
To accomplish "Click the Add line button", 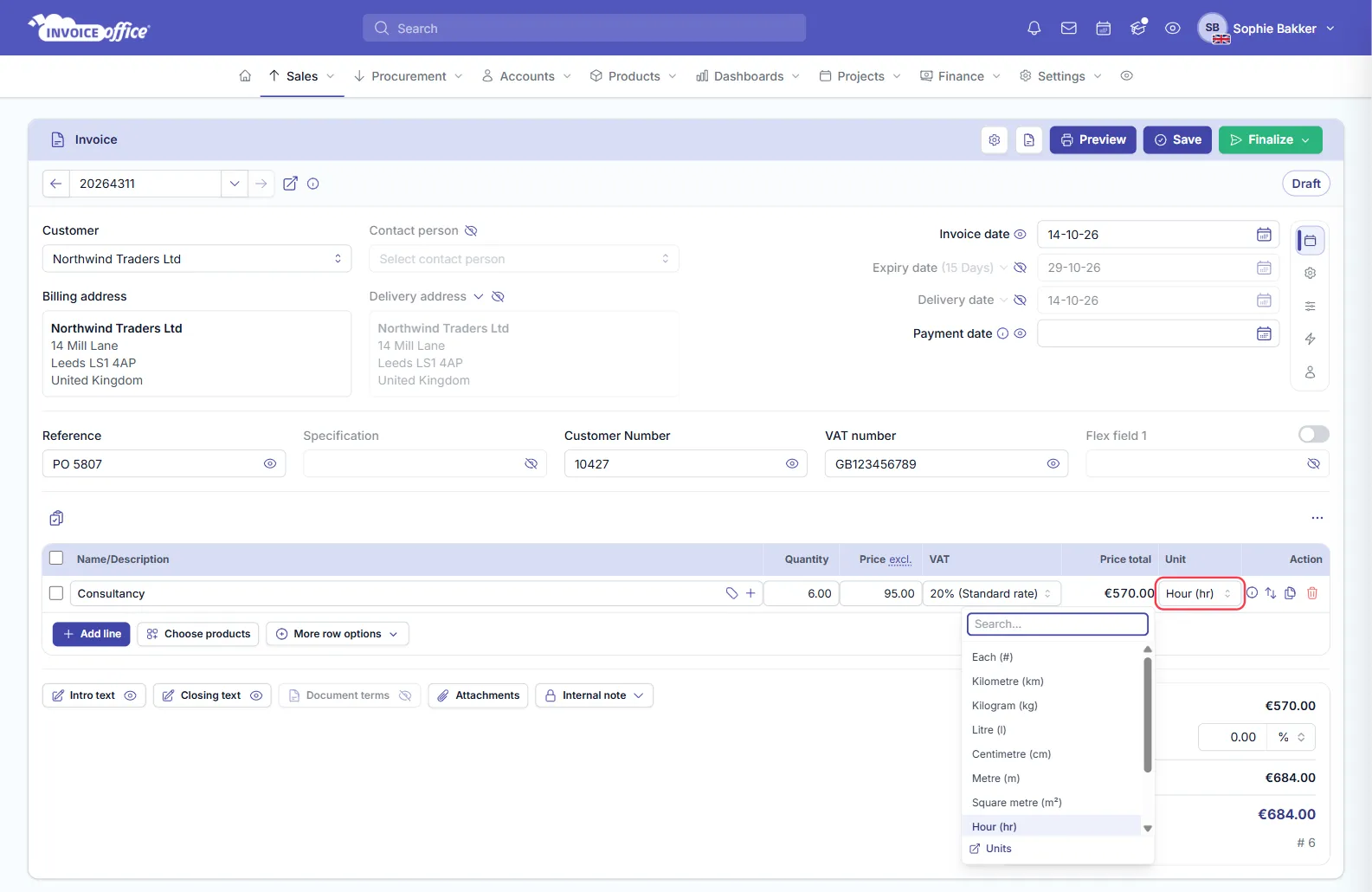I will 92,634.
